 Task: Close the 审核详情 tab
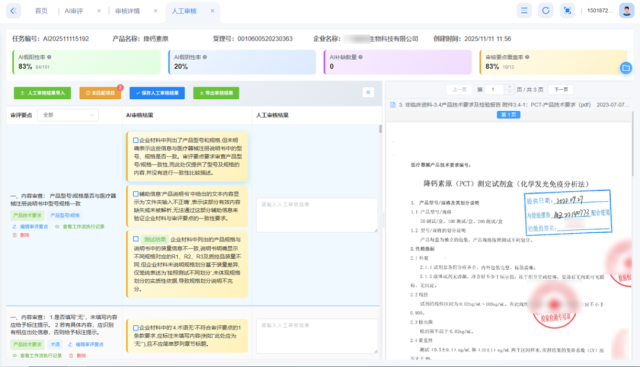pos(156,11)
